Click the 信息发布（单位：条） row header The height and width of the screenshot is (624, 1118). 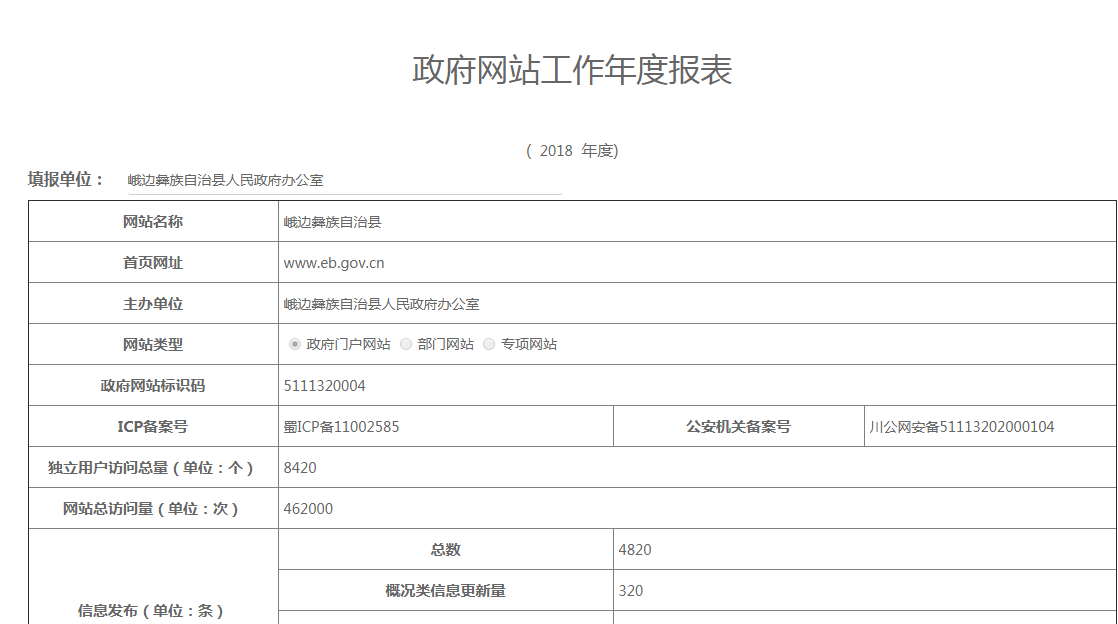tap(152, 610)
